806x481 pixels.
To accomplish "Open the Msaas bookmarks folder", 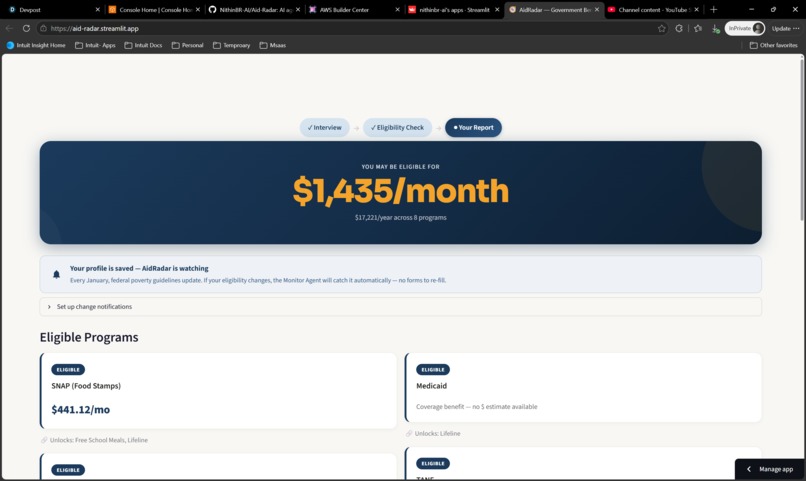I will [272, 45].
